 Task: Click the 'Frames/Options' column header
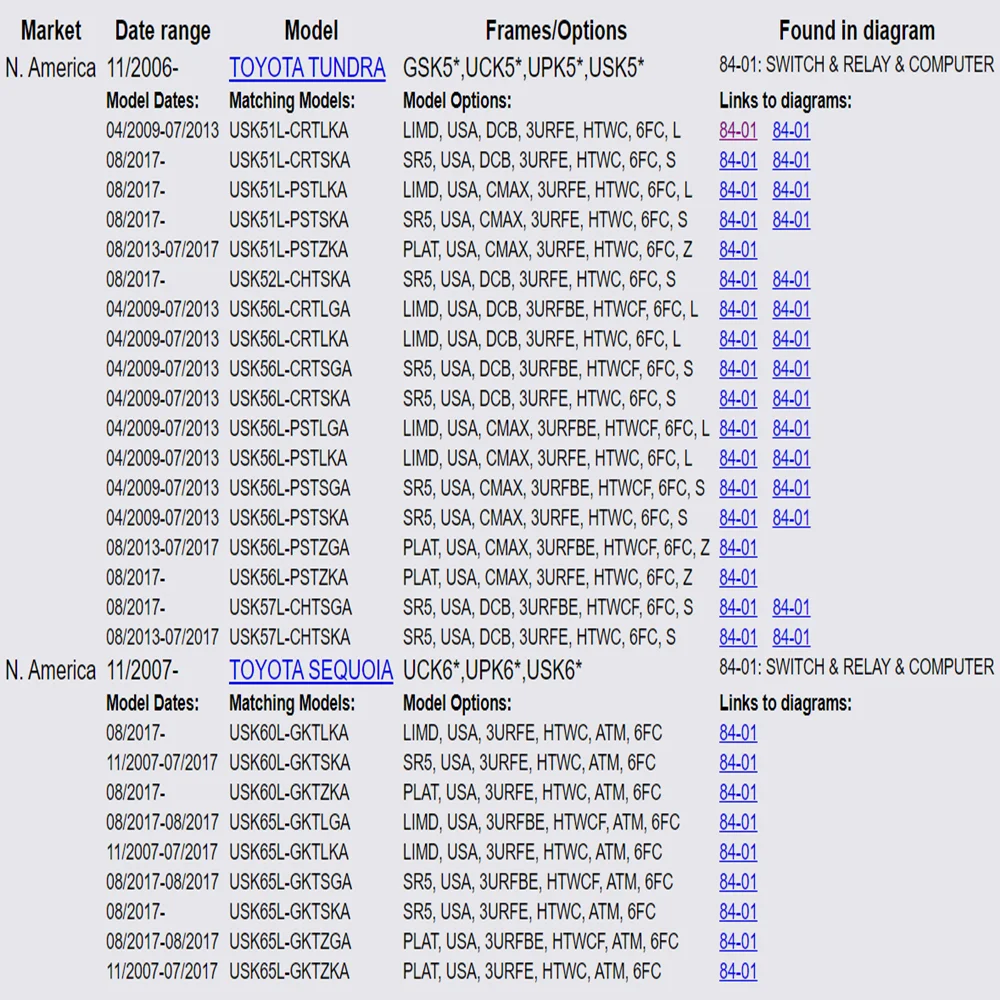coord(556,30)
